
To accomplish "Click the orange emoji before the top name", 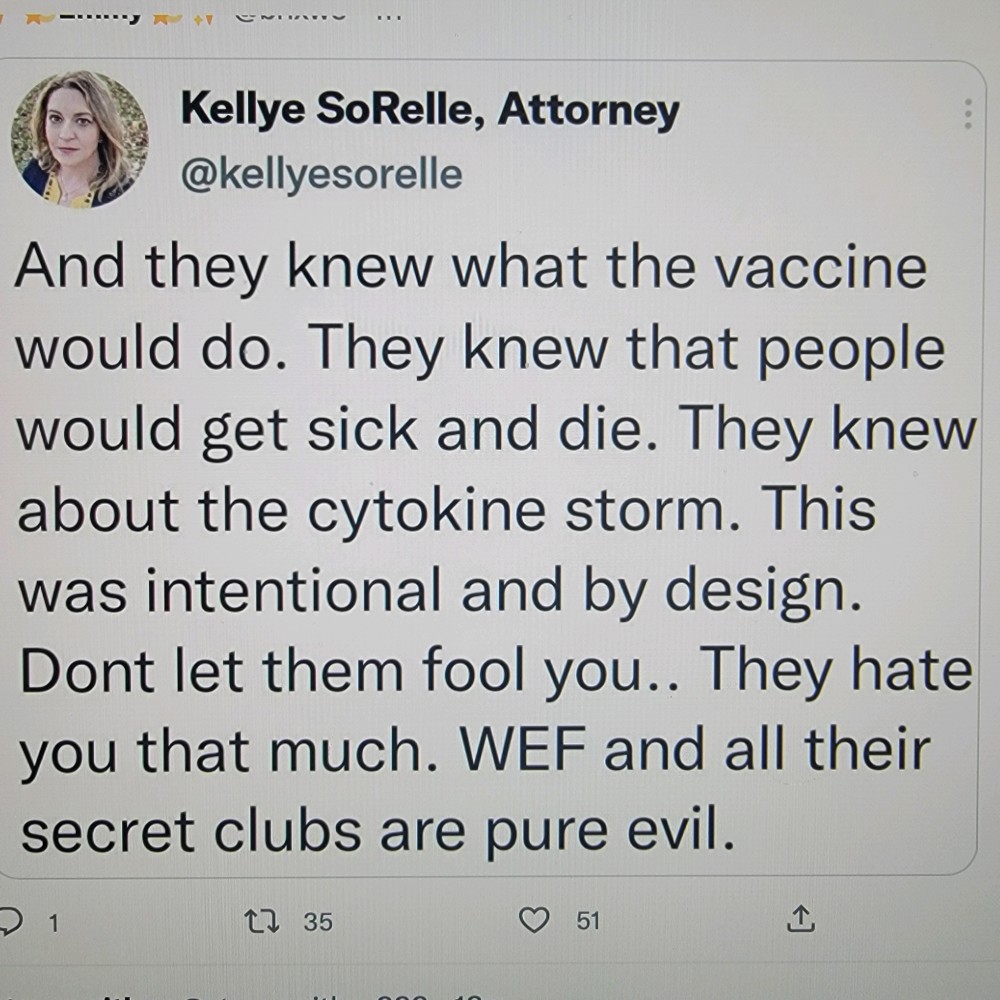I will (37, 18).
